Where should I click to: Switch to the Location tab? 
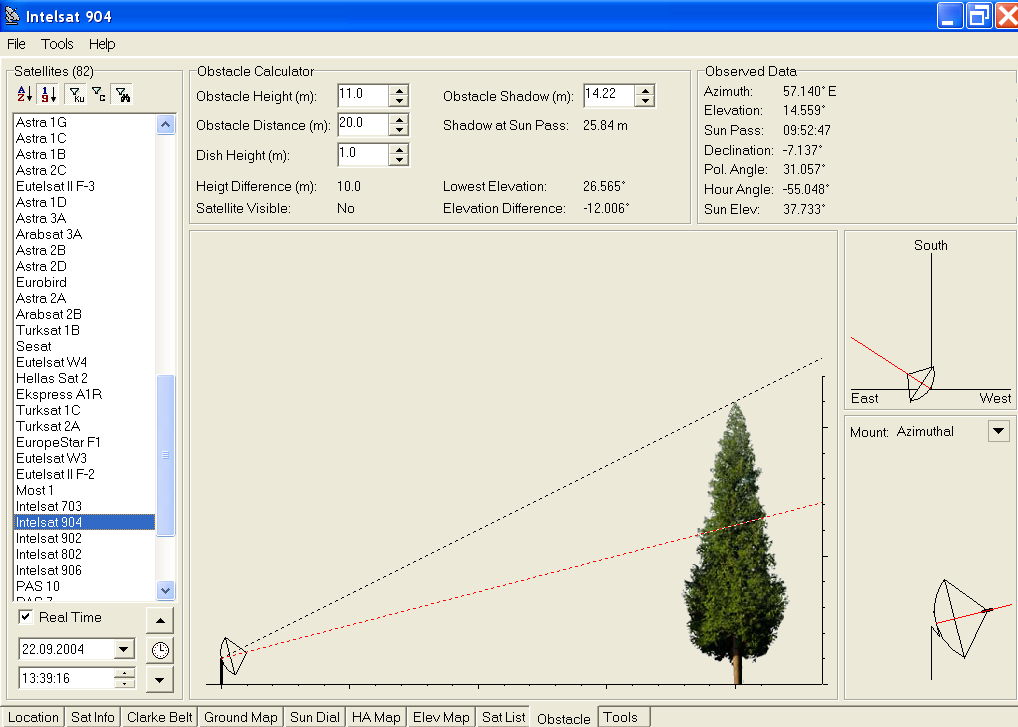(33, 717)
